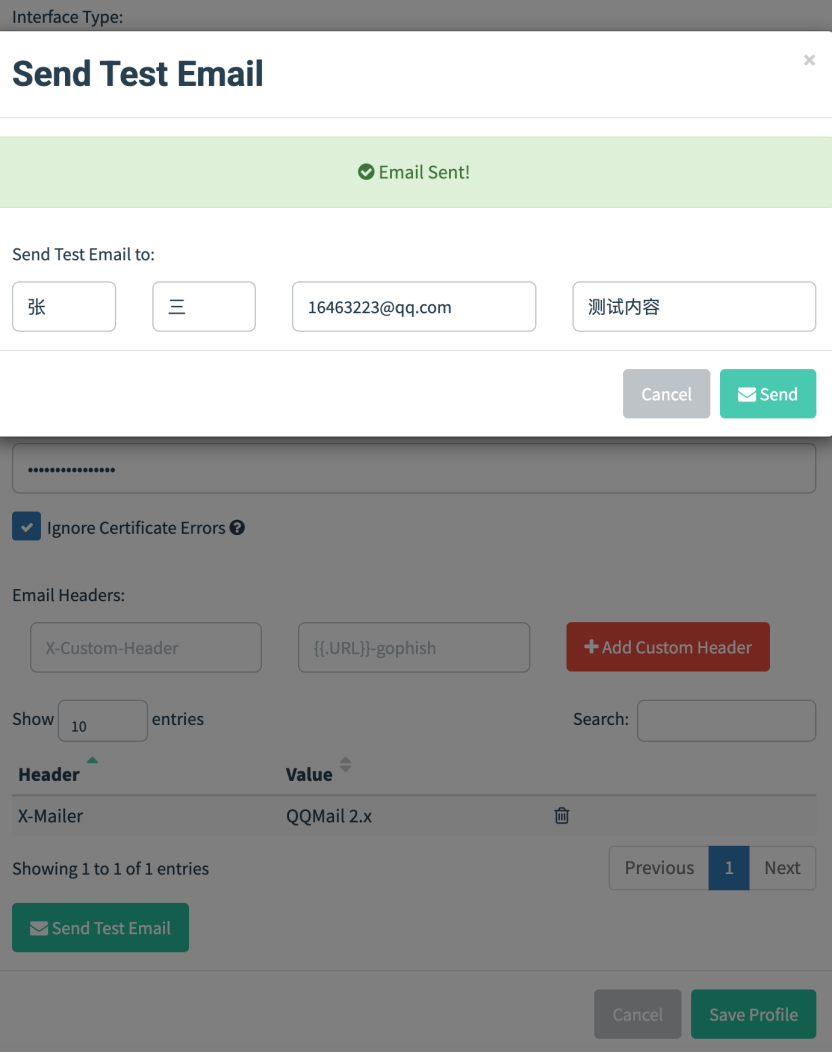
Task: Send the test email now
Action: pyautogui.click(x=768, y=394)
